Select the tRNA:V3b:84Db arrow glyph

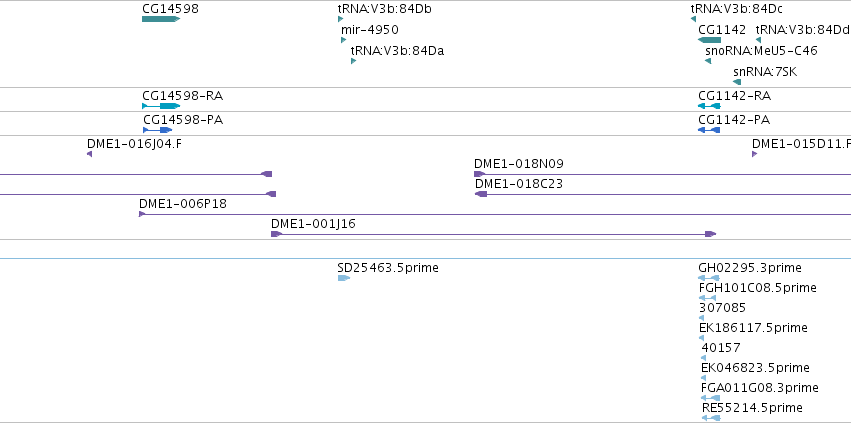[341, 19]
